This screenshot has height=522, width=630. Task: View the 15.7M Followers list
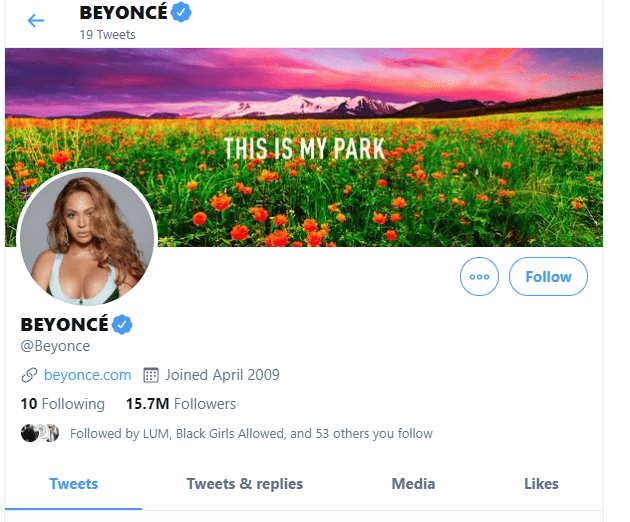click(181, 404)
